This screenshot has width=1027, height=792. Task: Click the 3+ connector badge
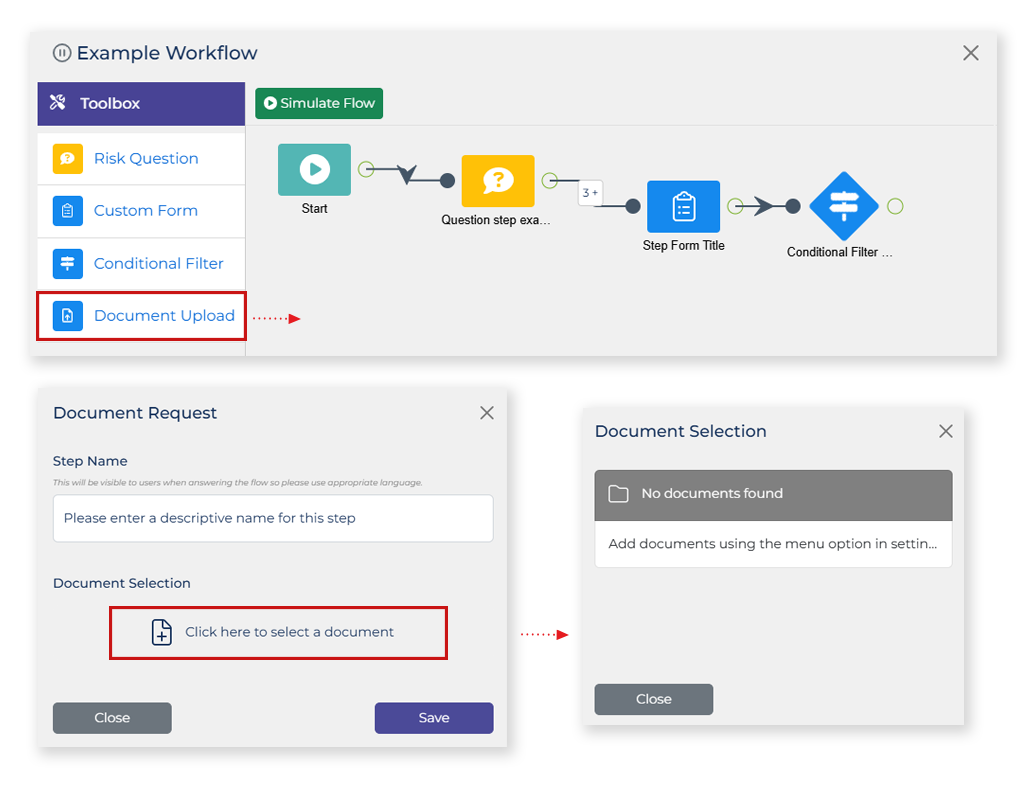[590, 193]
